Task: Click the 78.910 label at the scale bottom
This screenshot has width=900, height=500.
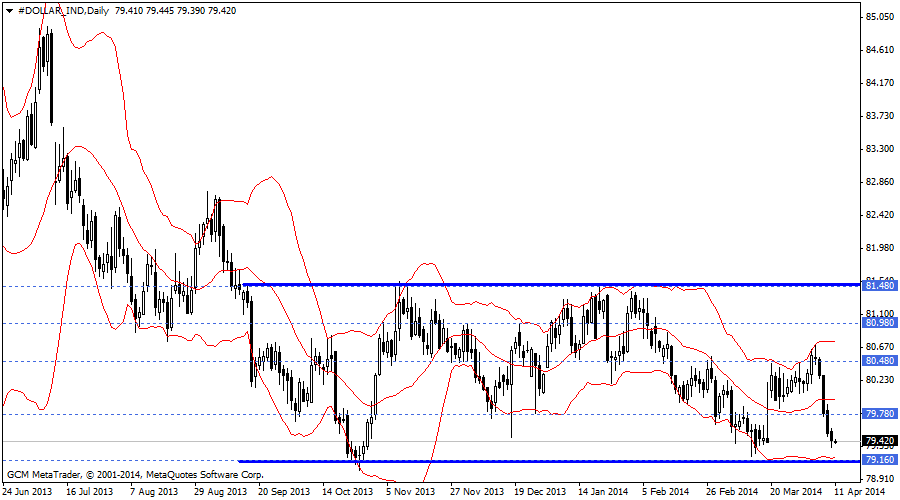Action: click(x=878, y=479)
